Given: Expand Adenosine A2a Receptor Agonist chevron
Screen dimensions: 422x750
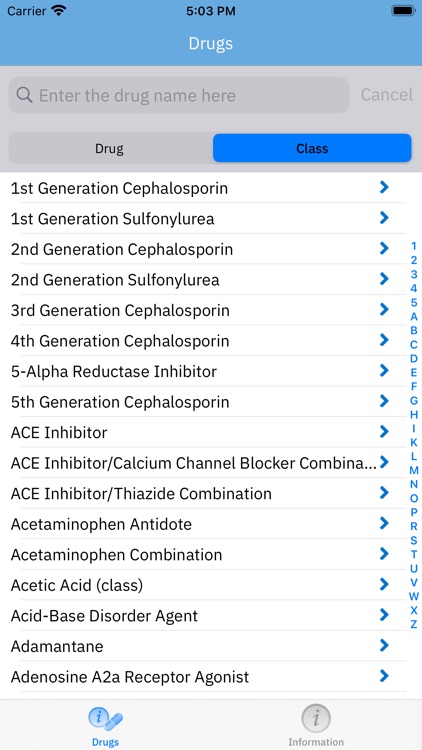Looking at the screenshot, I should pyautogui.click(x=384, y=676).
